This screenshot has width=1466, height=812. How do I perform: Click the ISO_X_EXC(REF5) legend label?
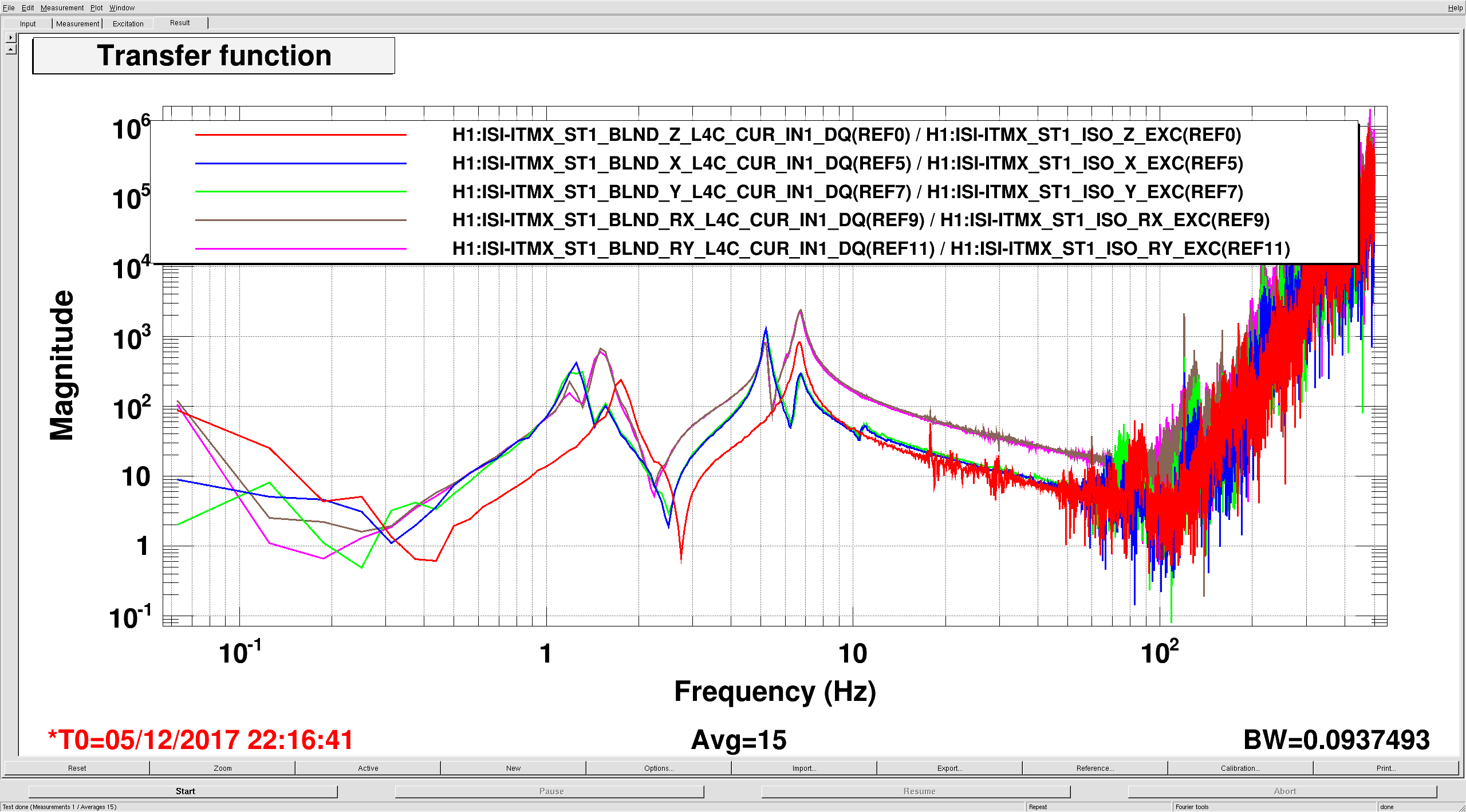click(x=1085, y=163)
